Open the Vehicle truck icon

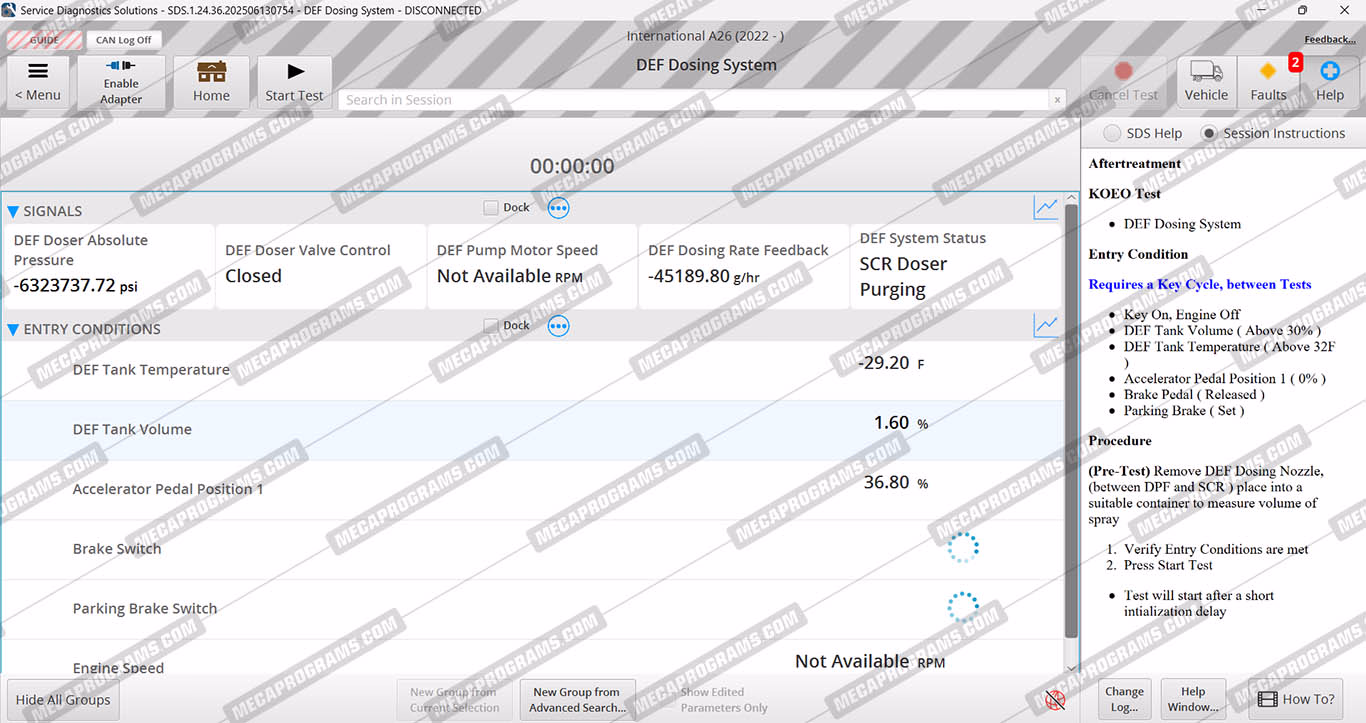(1206, 82)
